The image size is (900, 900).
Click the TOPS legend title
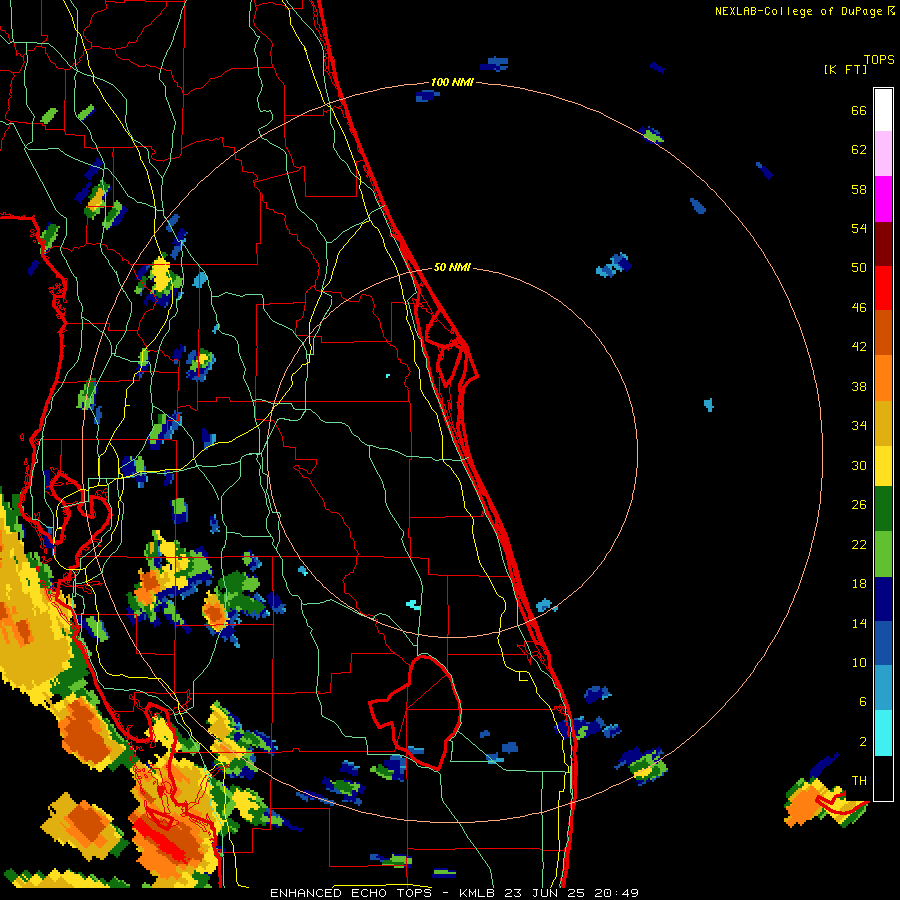879,60
